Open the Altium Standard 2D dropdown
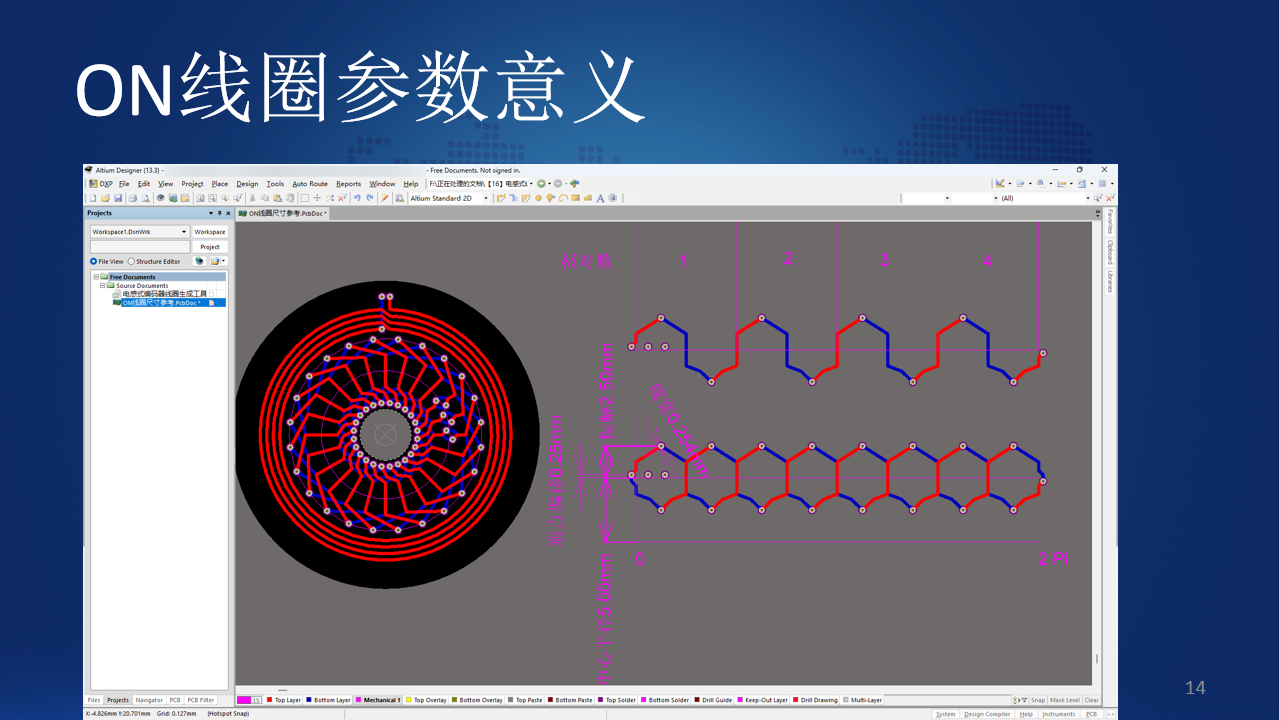1279x720 pixels. (x=486, y=198)
